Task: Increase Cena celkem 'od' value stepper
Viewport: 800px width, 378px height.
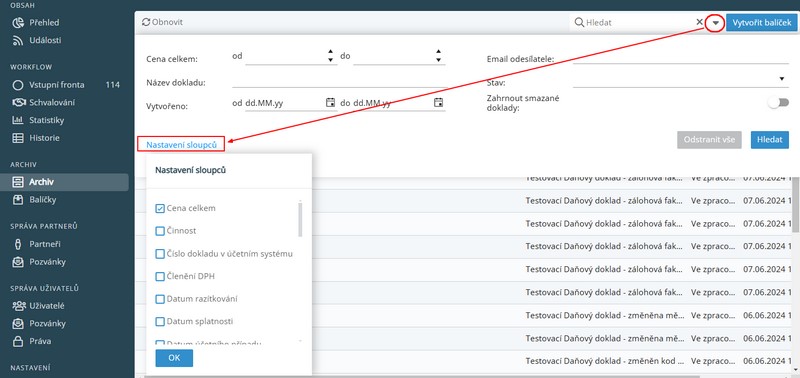Action: (330, 52)
